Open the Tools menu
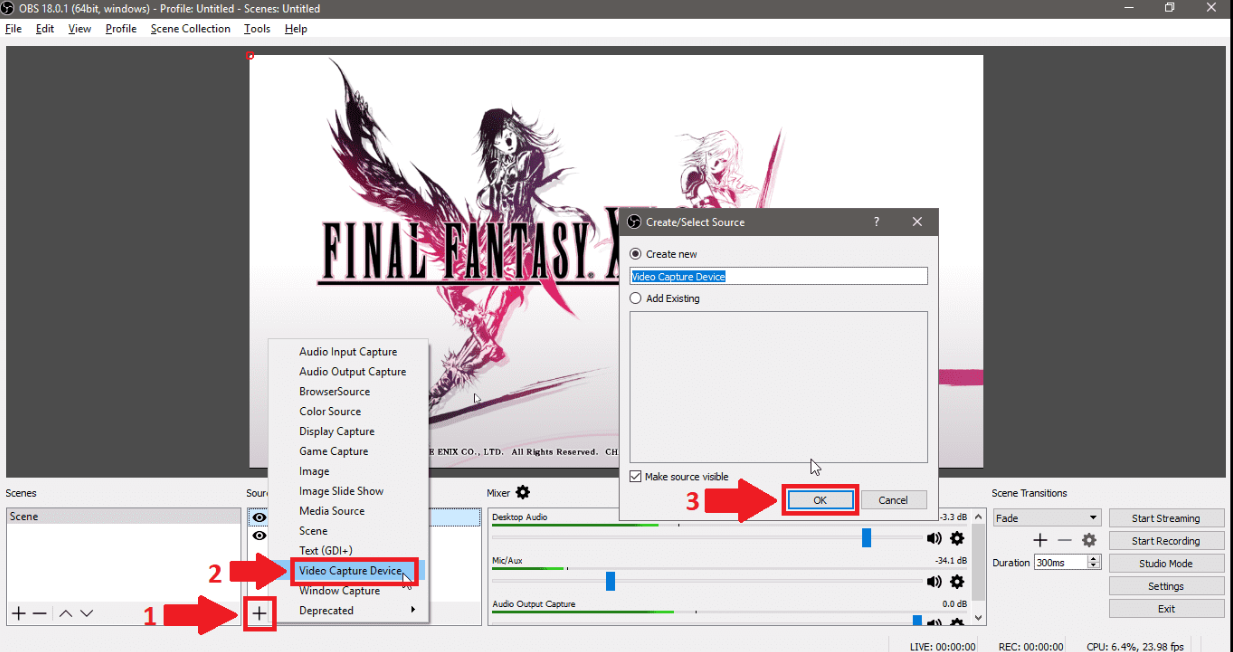The height and width of the screenshot is (652, 1233). tap(257, 29)
